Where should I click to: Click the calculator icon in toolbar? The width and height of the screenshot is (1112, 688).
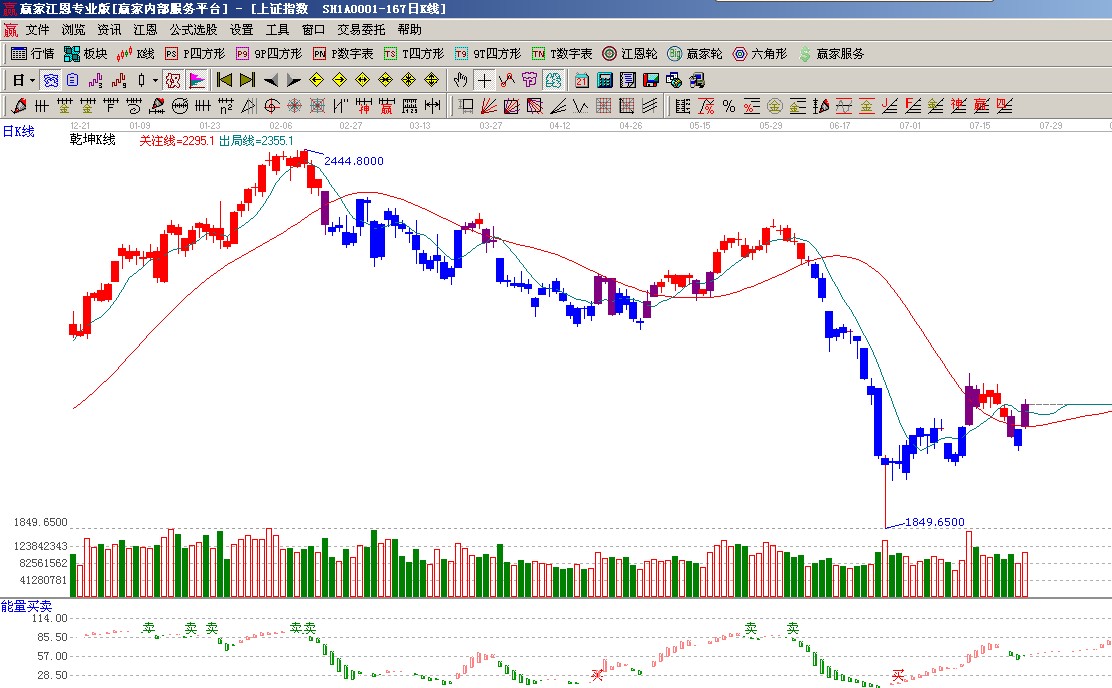pos(606,80)
